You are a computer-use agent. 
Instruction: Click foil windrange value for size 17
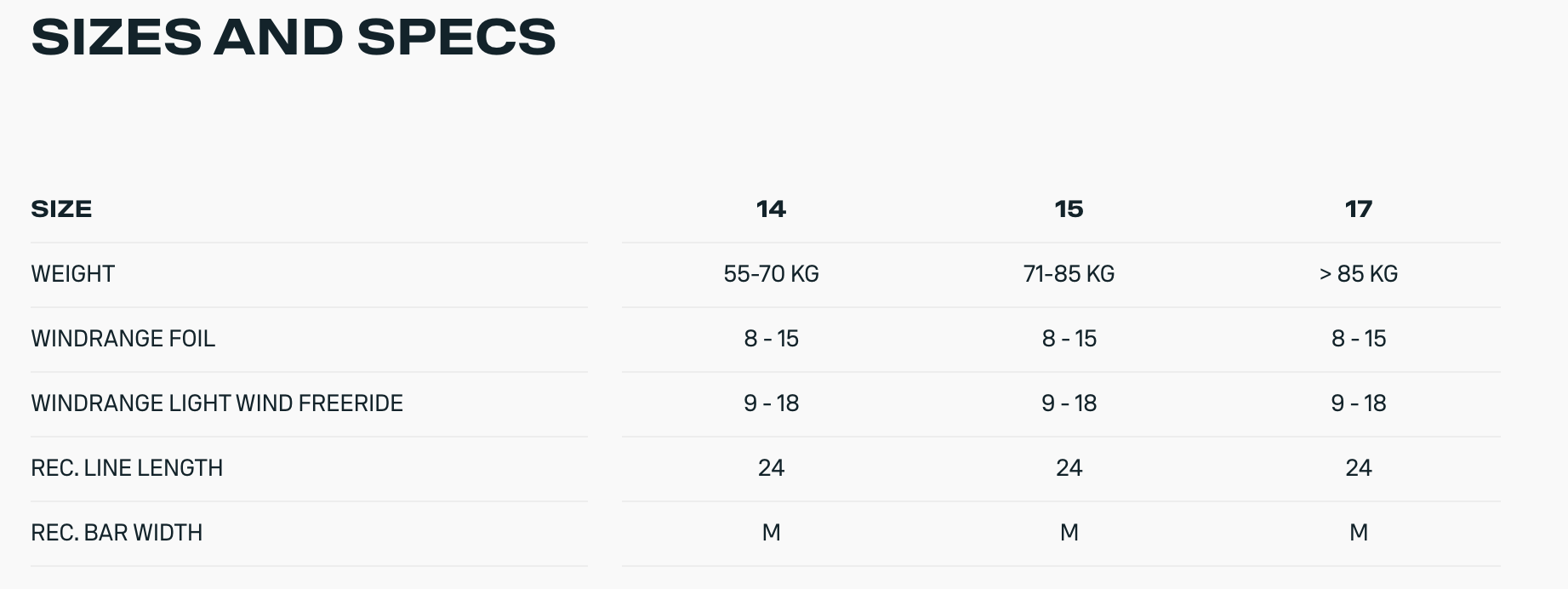point(1358,339)
